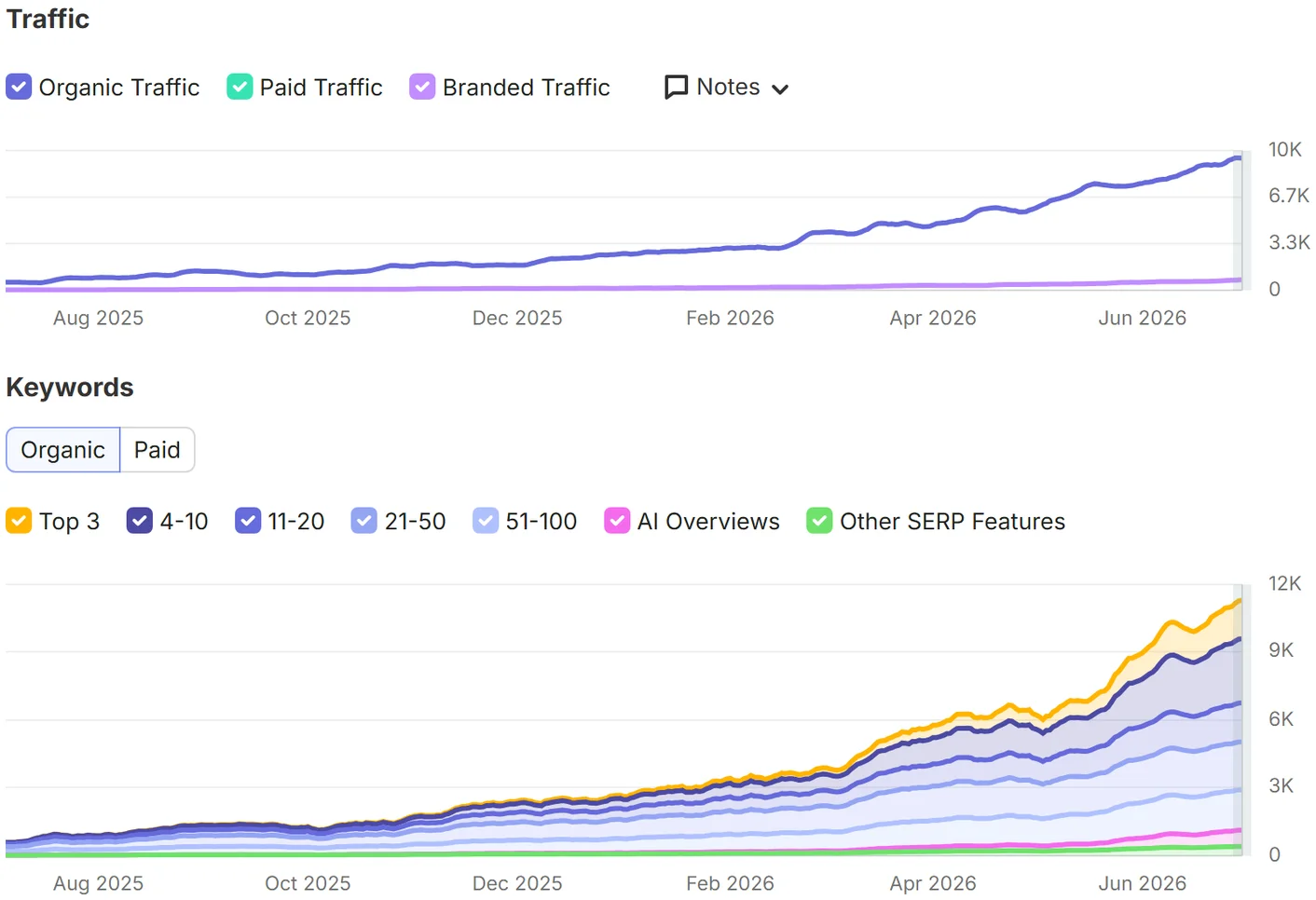Click the organic traffic line endpoint
The height and width of the screenshot is (900, 1316).
pos(1239,158)
